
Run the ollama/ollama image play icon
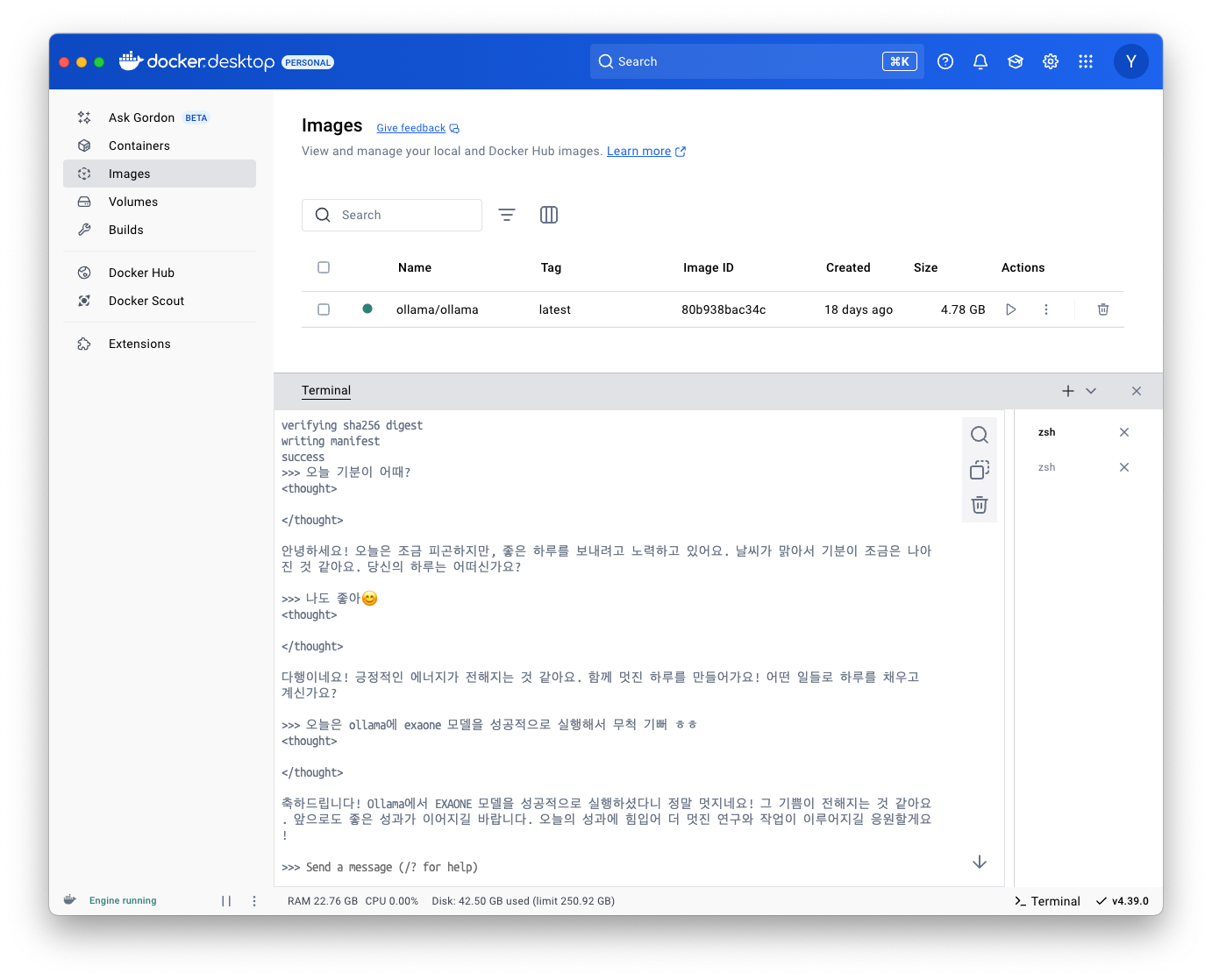pos(1011,309)
